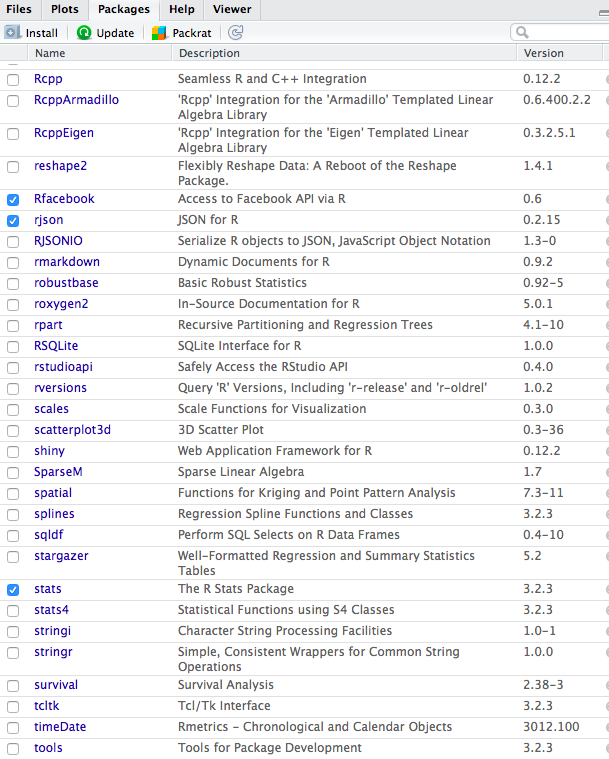Open the stargazer package link
This screenshot has height=759, width=609.
(x=61, y=556)
